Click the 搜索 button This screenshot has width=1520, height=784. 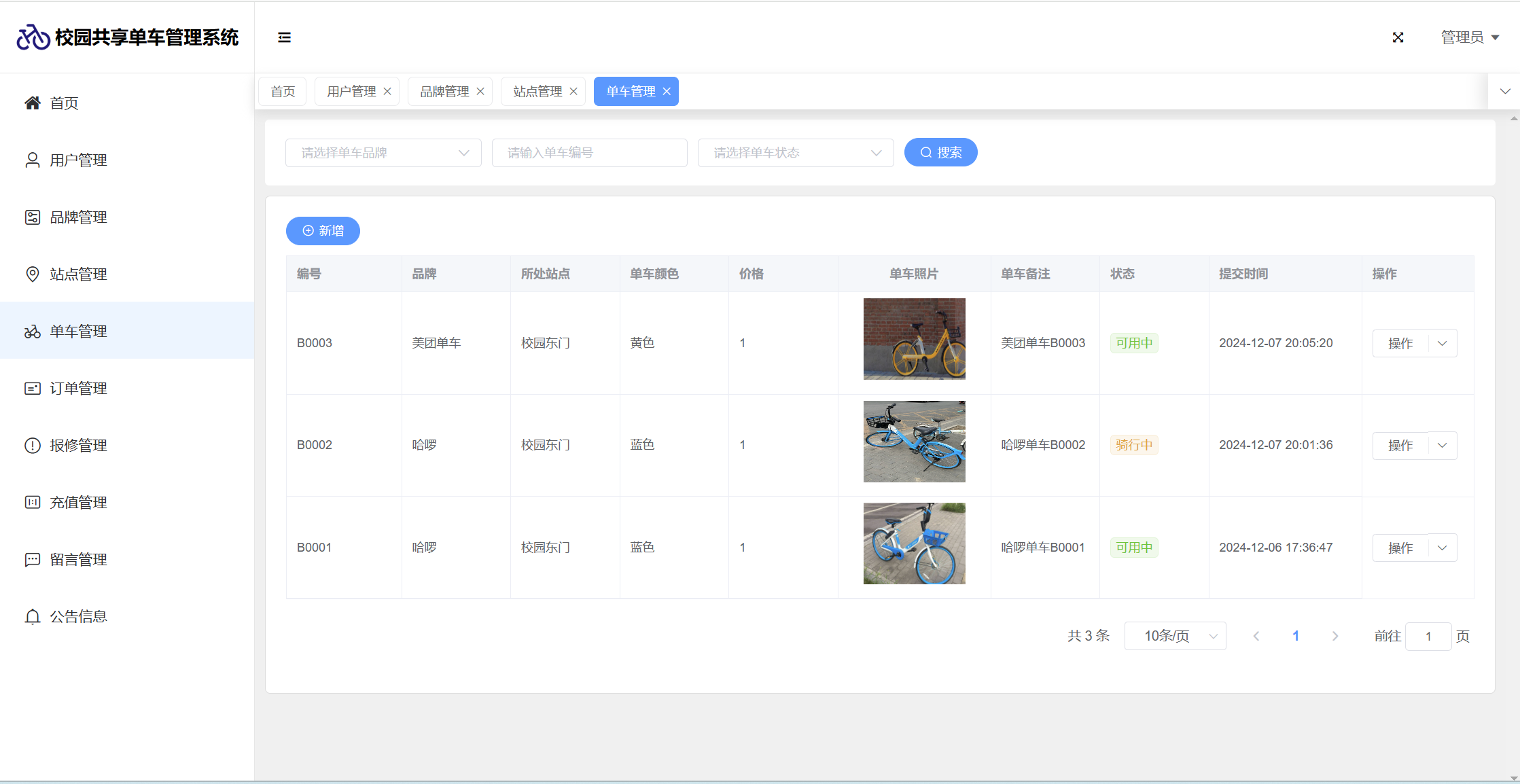click(940, 153)
